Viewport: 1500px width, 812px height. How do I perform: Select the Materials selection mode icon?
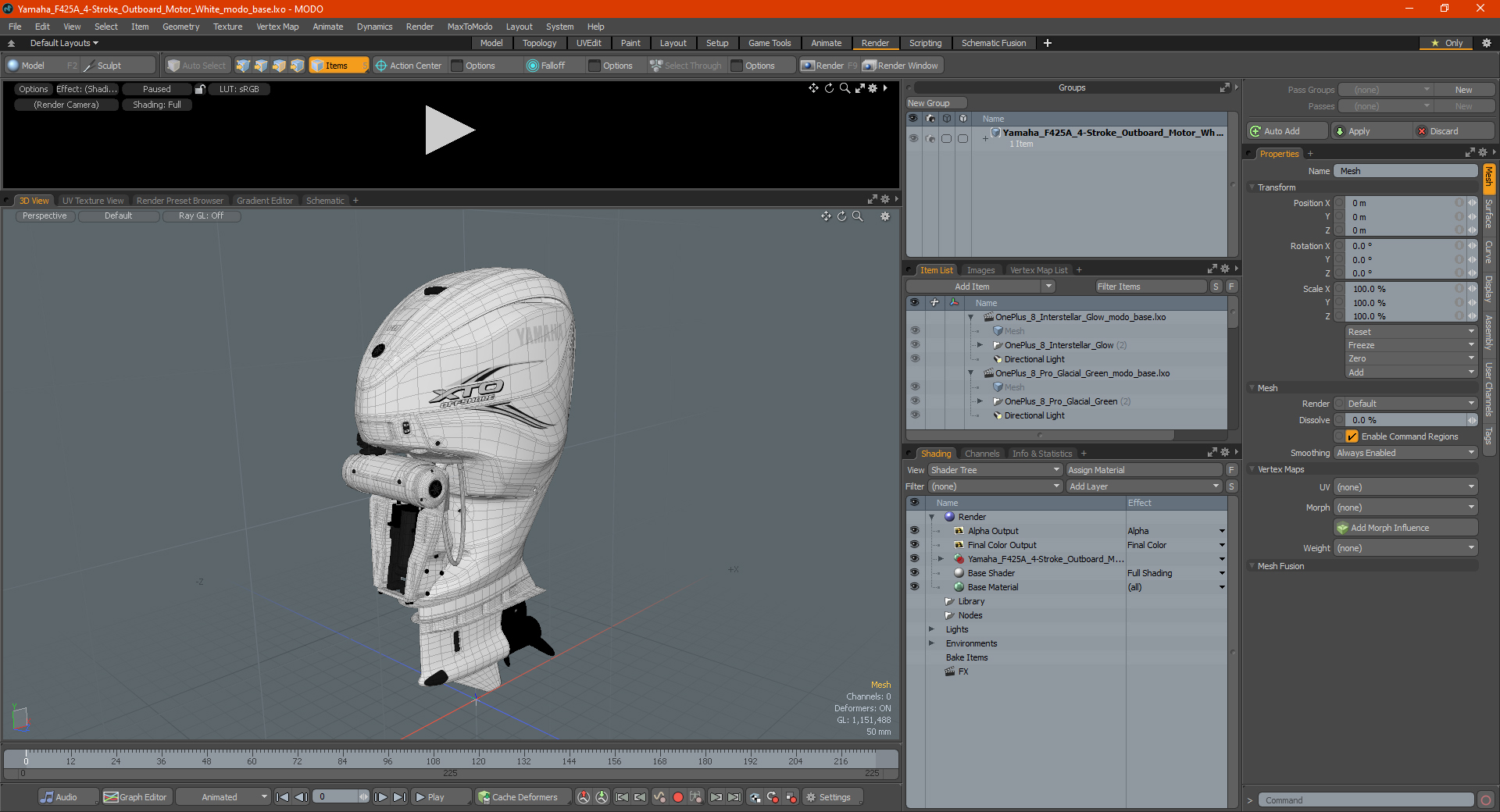[297, 66]
